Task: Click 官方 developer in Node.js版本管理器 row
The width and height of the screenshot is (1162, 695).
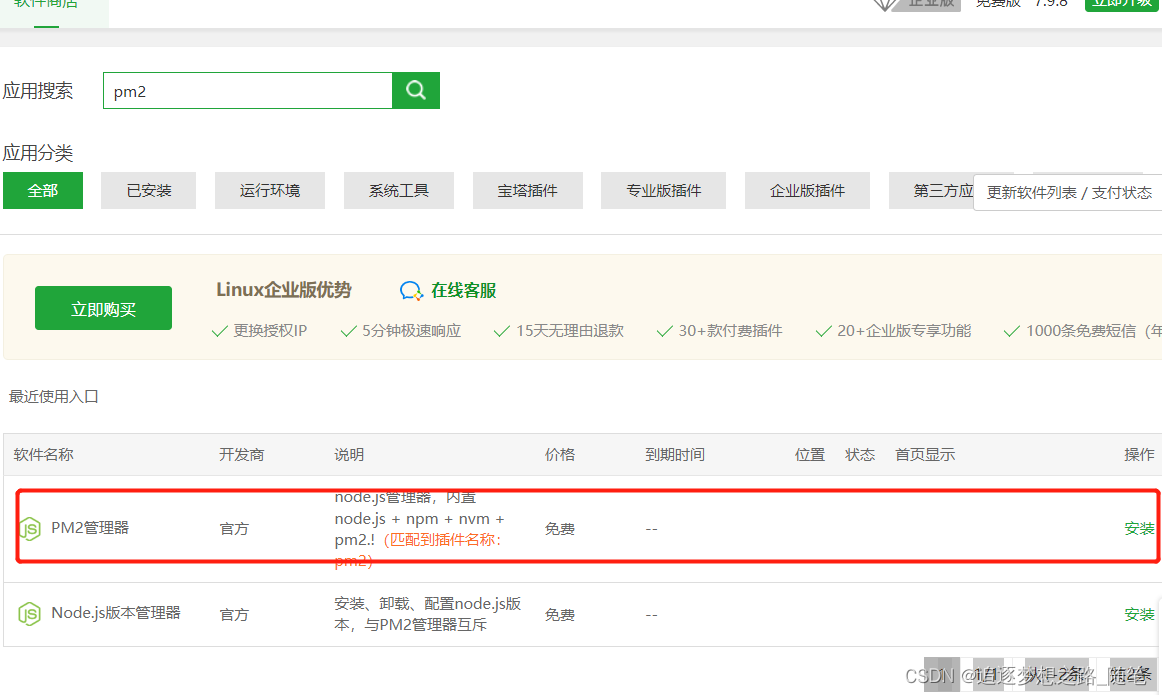Action: [234, 614]
